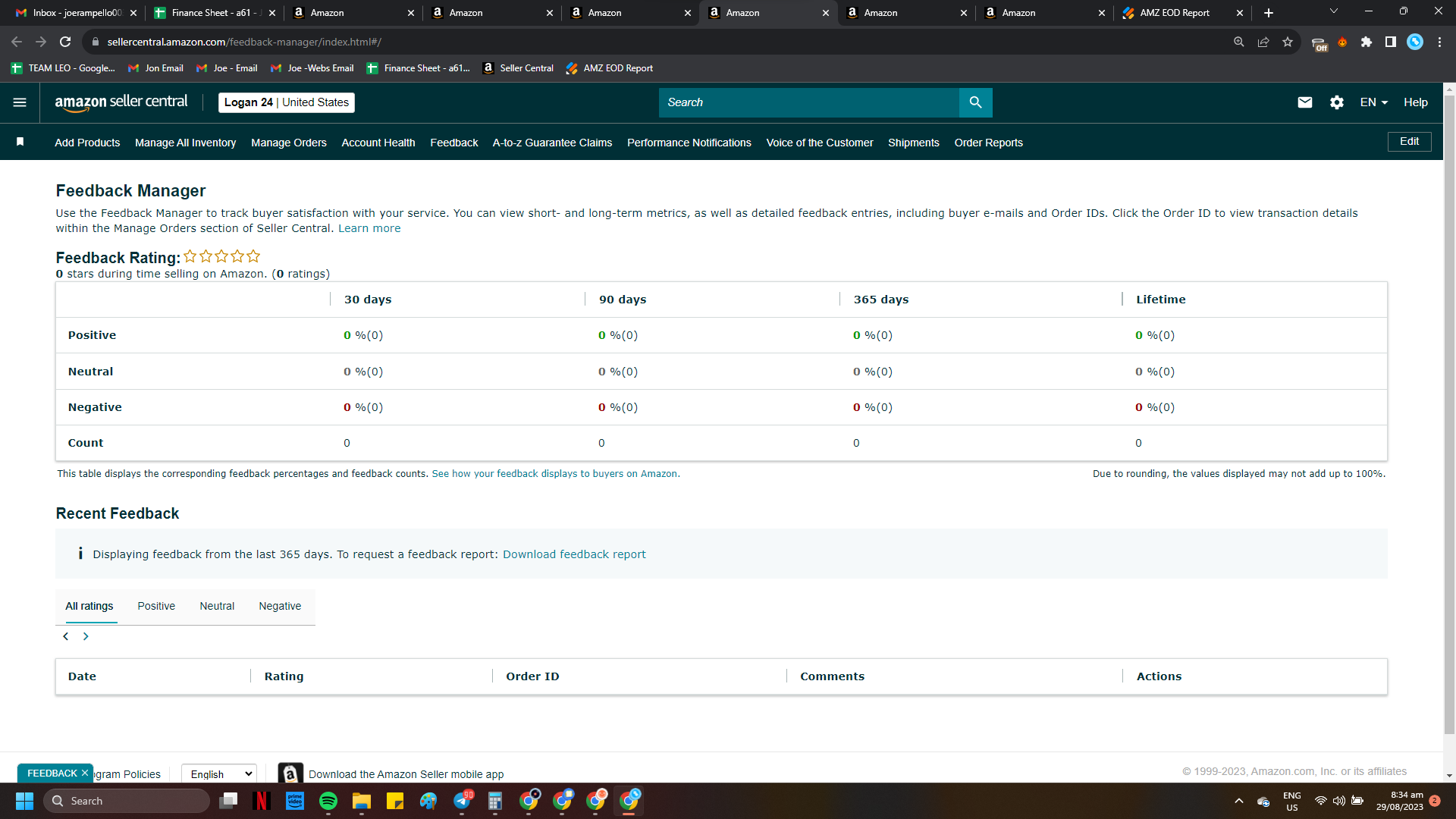Open Shipments menu item
The image size is (1456, 819).
click(x=914, y=143)
